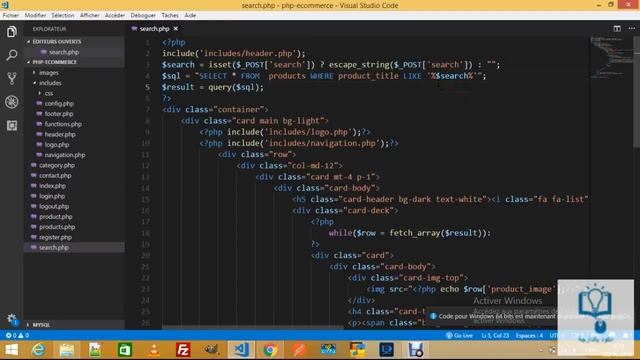
Task: Change the Espaces indentation setting
Action: point(529,335)
